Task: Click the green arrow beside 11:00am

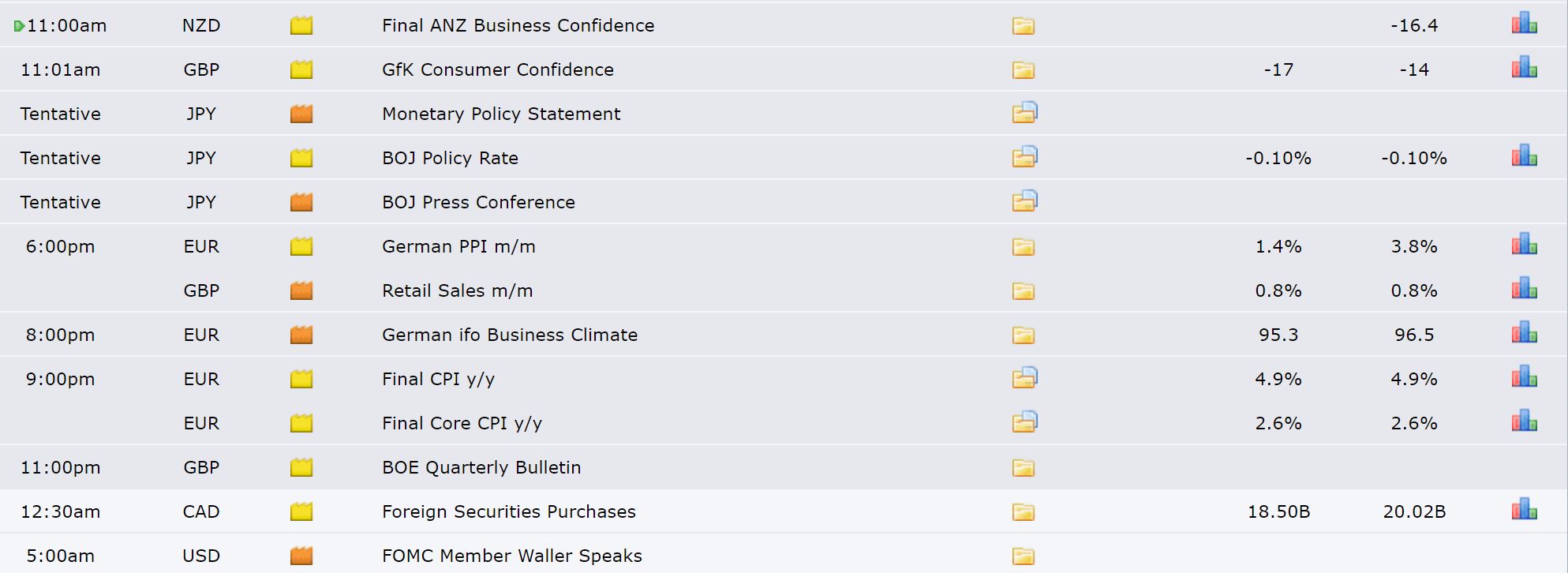Action: pyautogui.click(x=19, y=26)
